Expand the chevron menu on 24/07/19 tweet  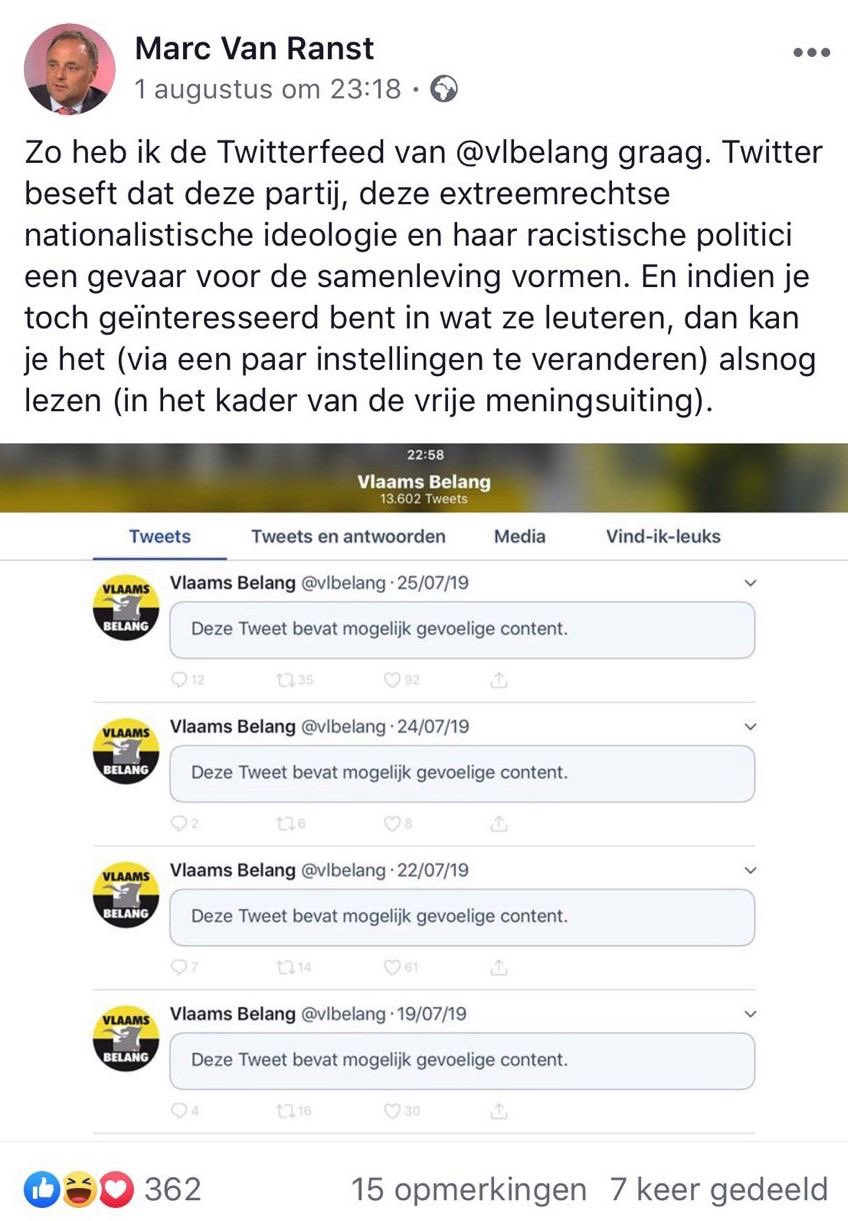point(751,727)
